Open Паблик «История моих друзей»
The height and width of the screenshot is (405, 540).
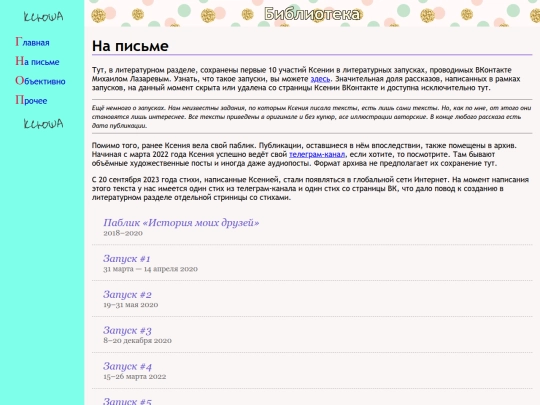181,223
